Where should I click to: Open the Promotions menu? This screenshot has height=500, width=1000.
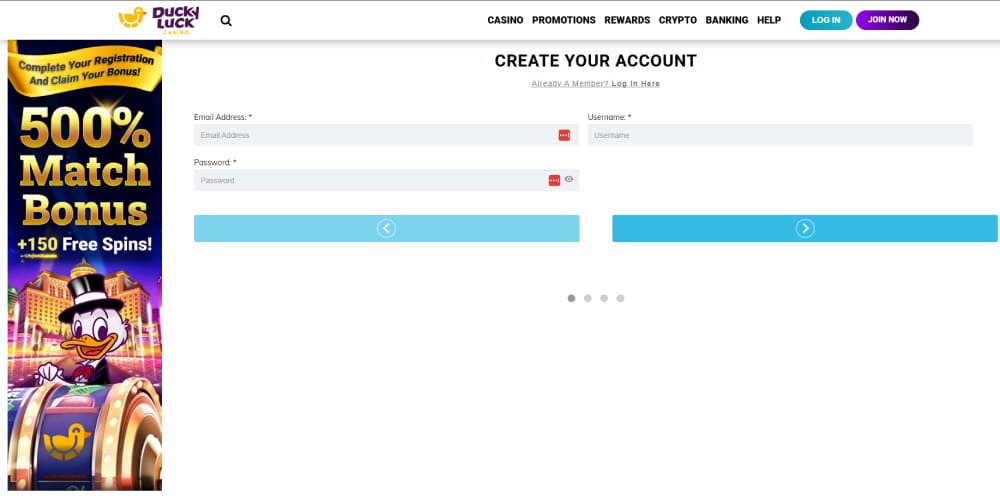tap(564, 20)
